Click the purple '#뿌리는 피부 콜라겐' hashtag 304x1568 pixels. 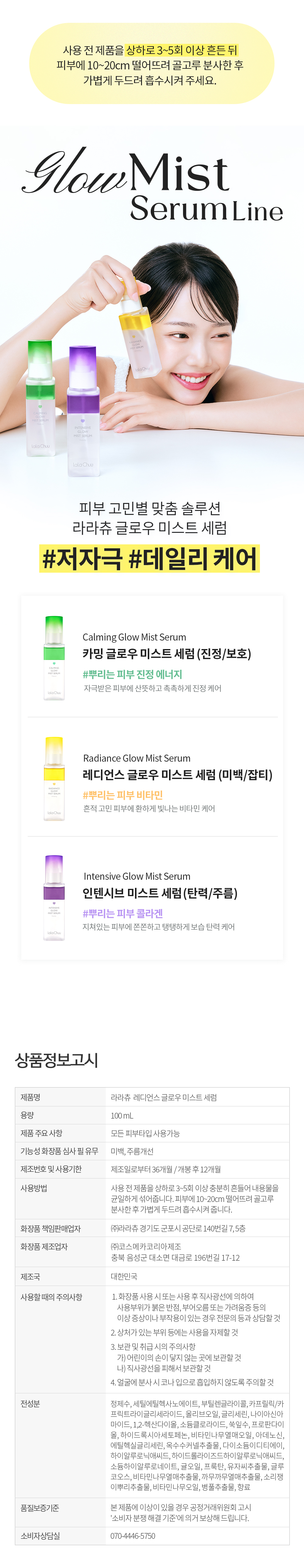click(x=123, y=913)
